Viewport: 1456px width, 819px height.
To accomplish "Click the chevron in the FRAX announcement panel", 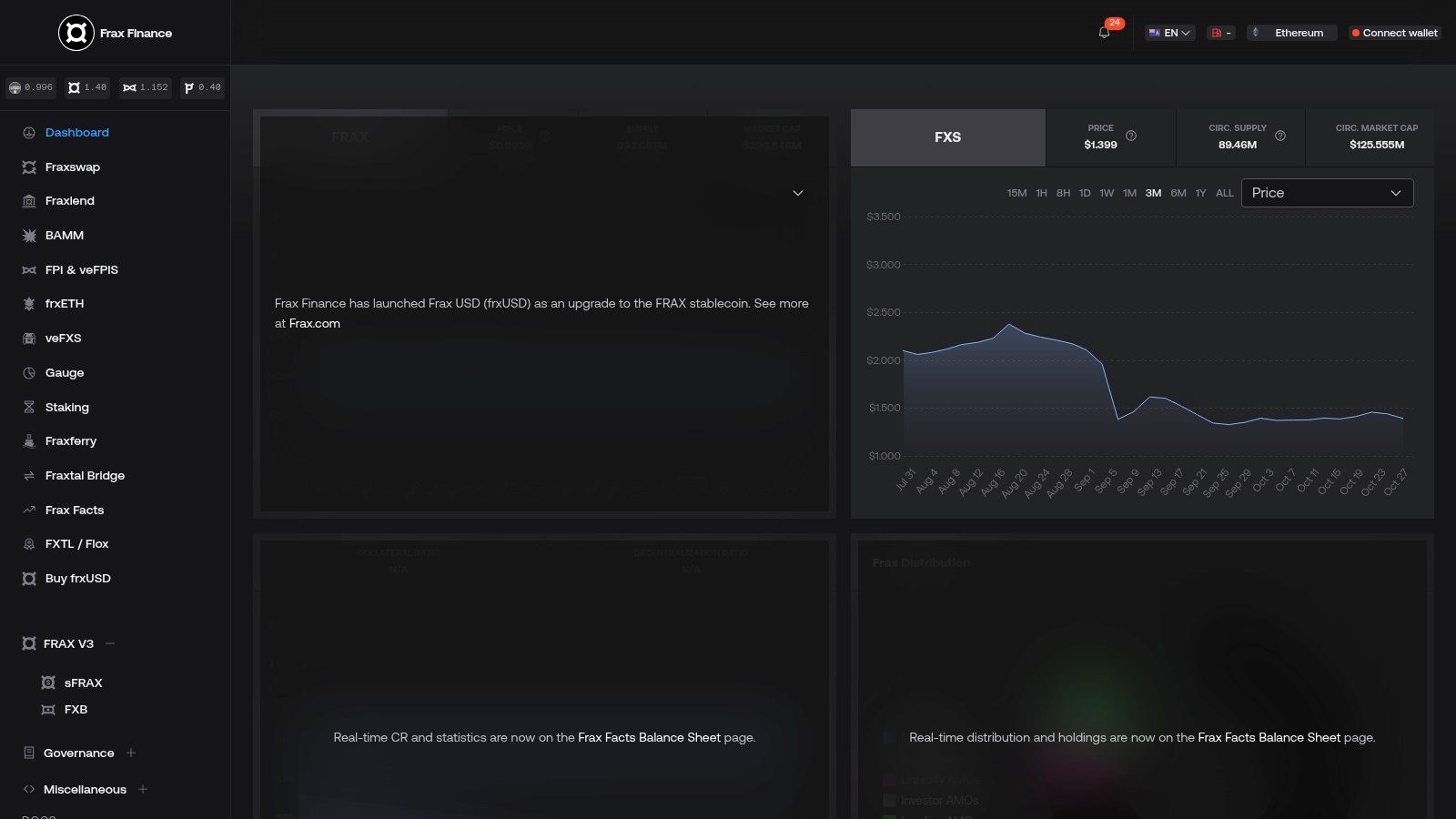I will click(x=798, y=193).
